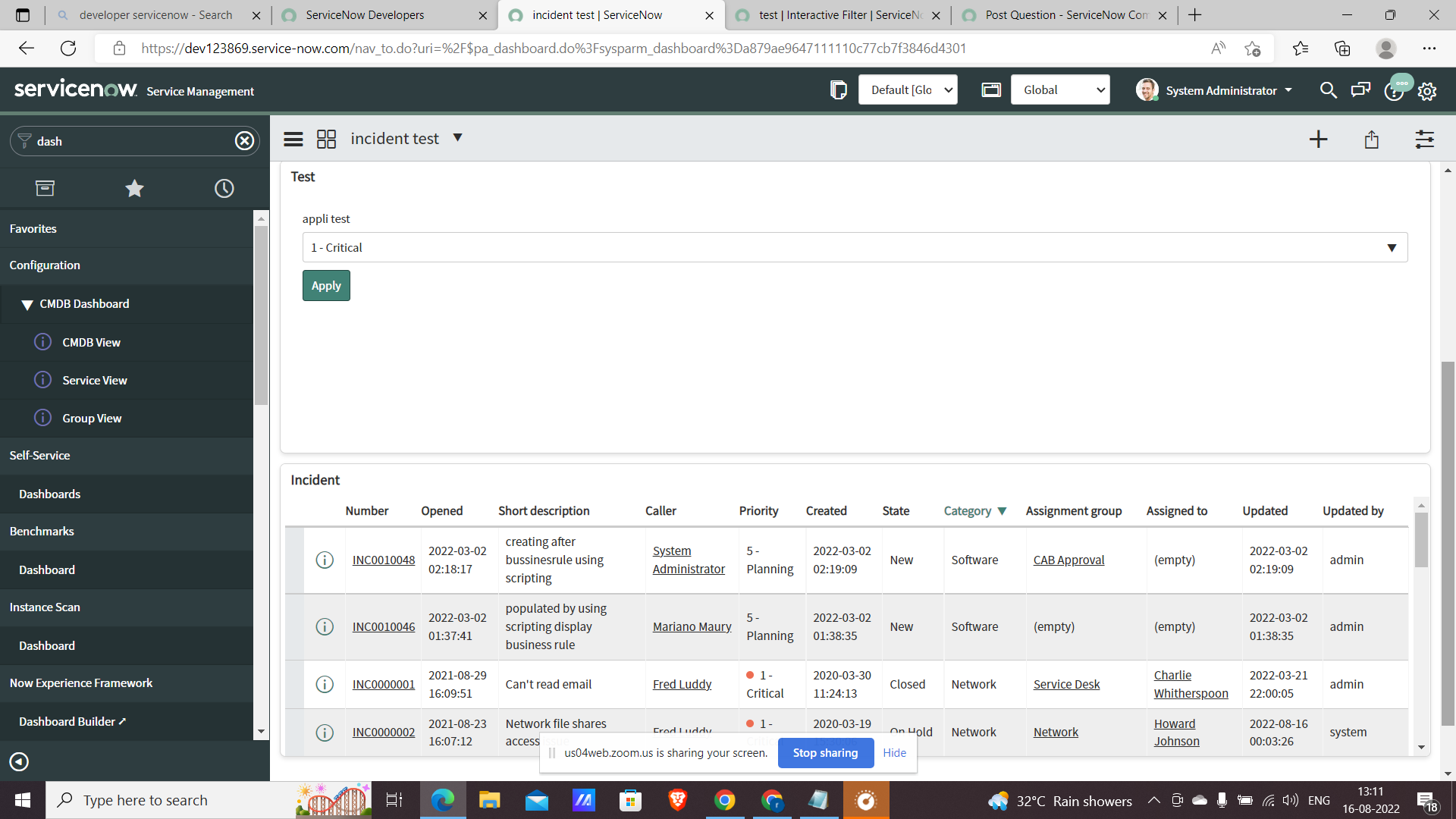Open the global search magnifier icon
Image resolution: width=1456 pixels, height=819 pixels.
tap(1328, 90)
